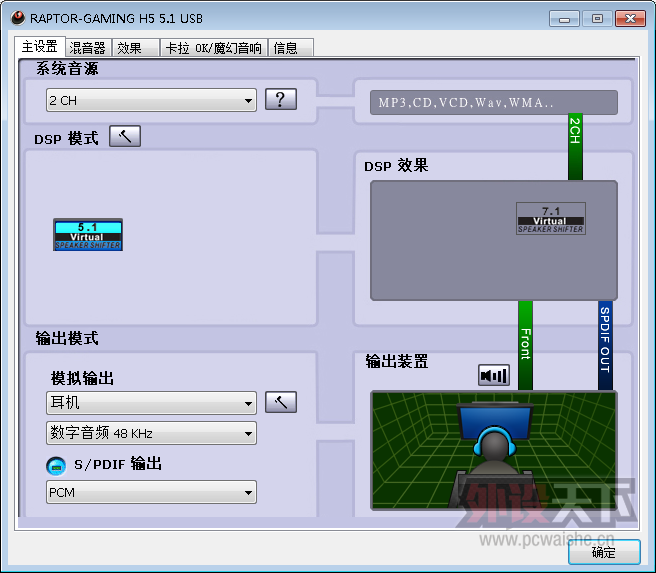Expand the 耳机 analog output dropdown

tap(151, 403)
